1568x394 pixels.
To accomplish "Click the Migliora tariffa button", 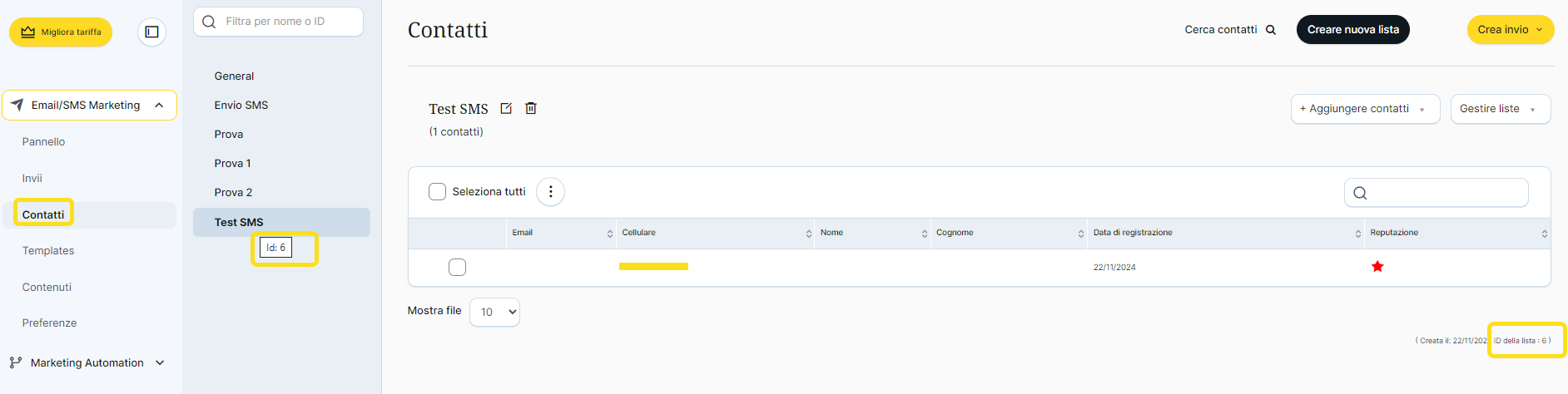I will (x=61, y=32).
